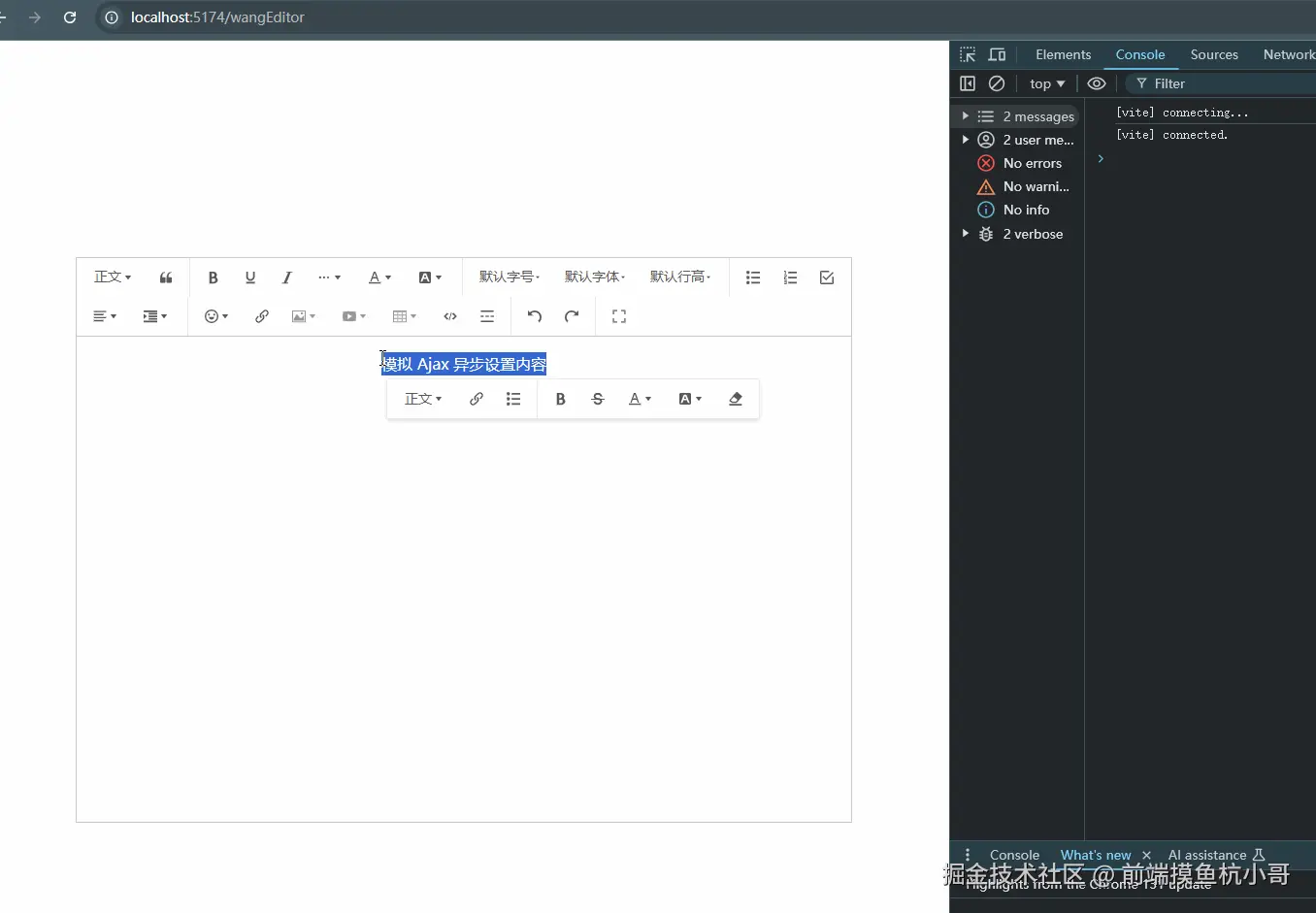Viewport: 1316px width, 913px height.
Task: Insert a code block
Action: pyautogui.click(x=449, y=316)
